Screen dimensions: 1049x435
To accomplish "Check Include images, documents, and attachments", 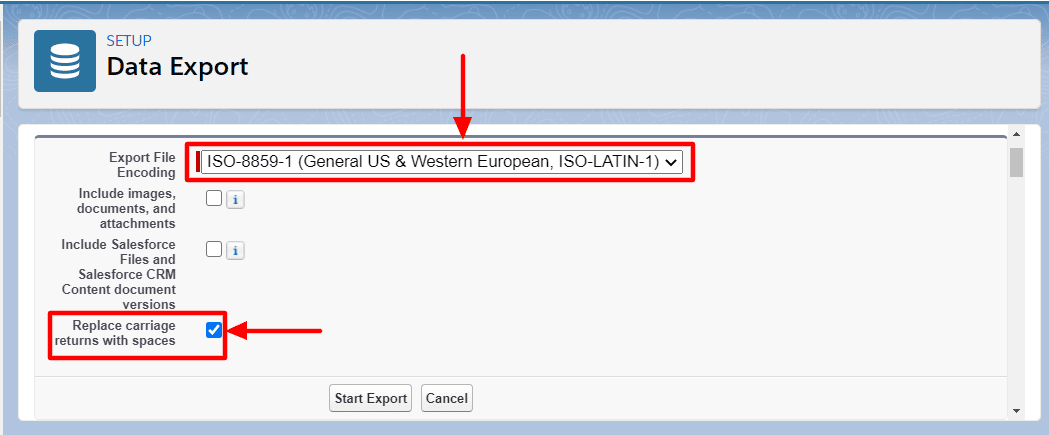I will [214, 198].
